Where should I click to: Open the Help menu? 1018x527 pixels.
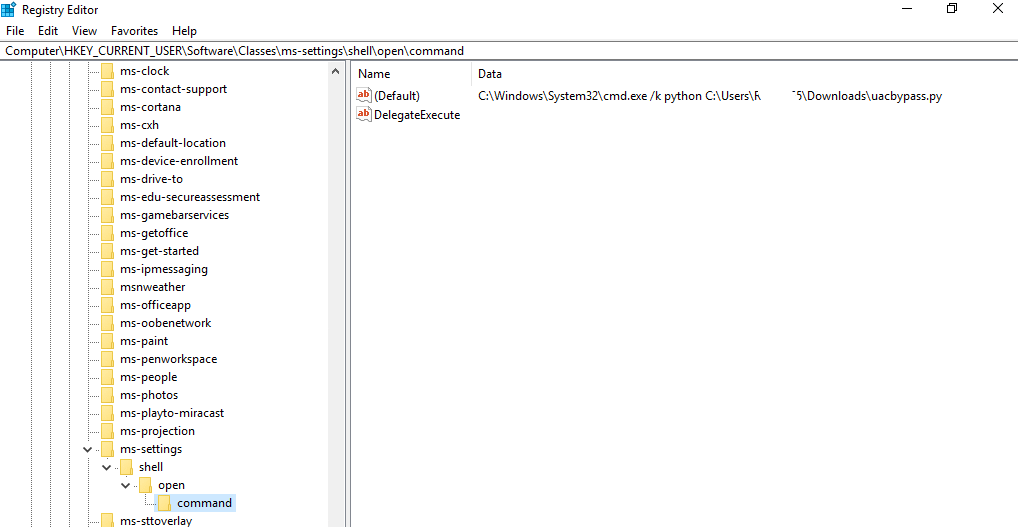[184, 31]
